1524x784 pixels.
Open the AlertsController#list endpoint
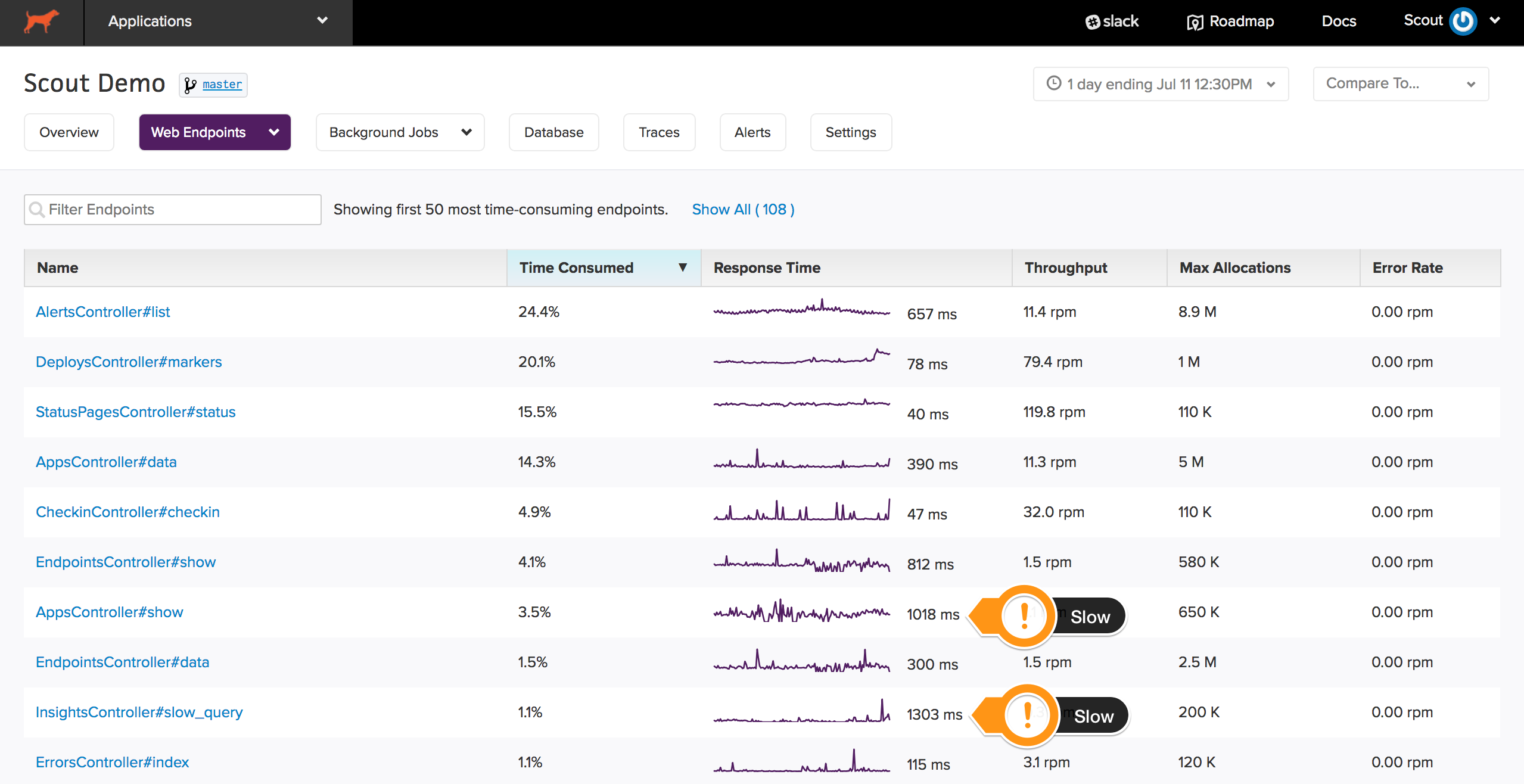click(x=102, y=312)
